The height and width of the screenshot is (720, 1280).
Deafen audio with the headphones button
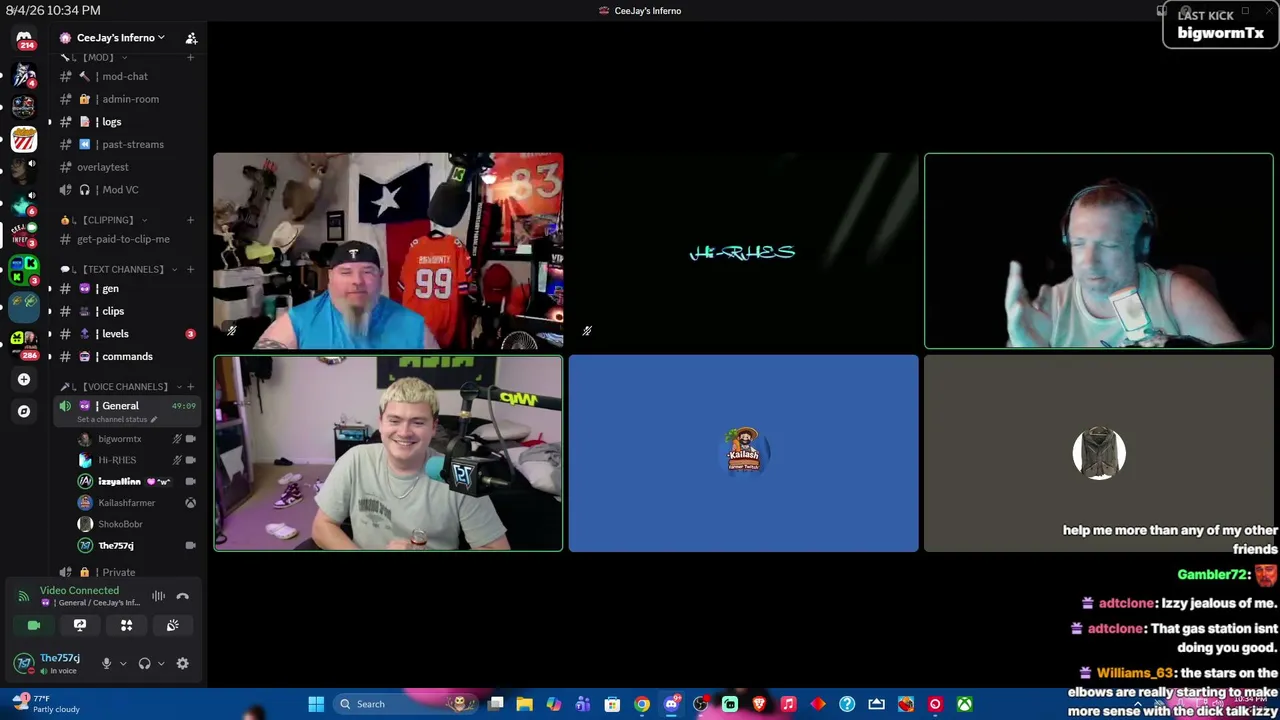point(144,663)
